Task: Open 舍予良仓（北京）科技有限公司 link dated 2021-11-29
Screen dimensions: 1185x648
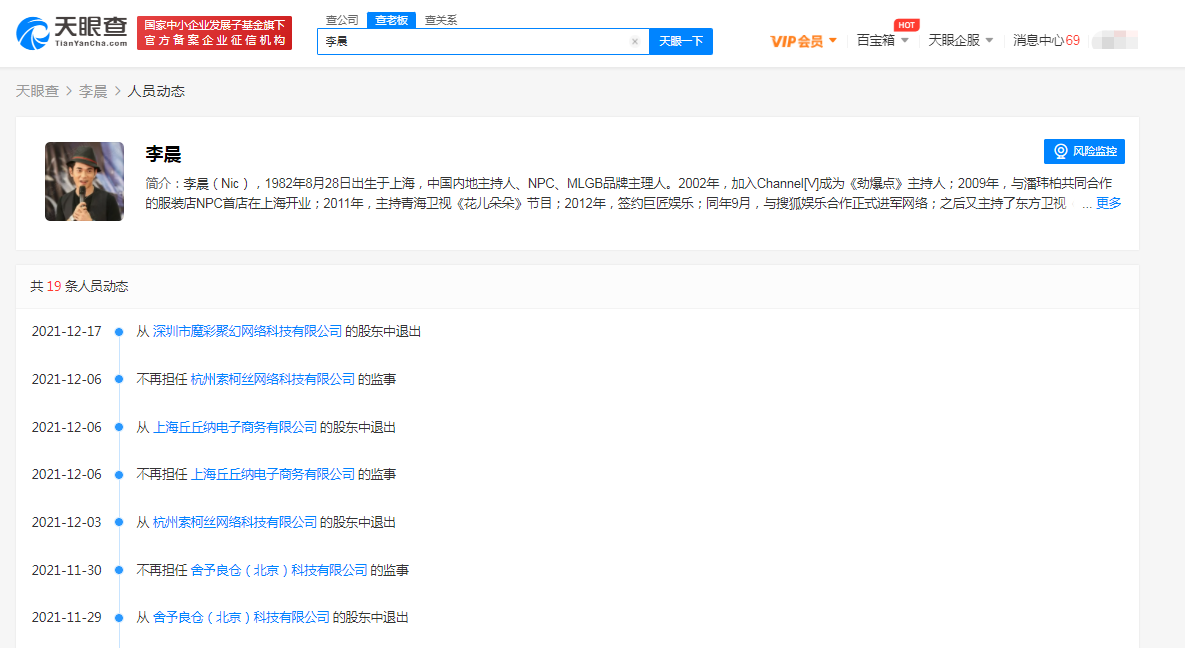Action: point(241,618)
